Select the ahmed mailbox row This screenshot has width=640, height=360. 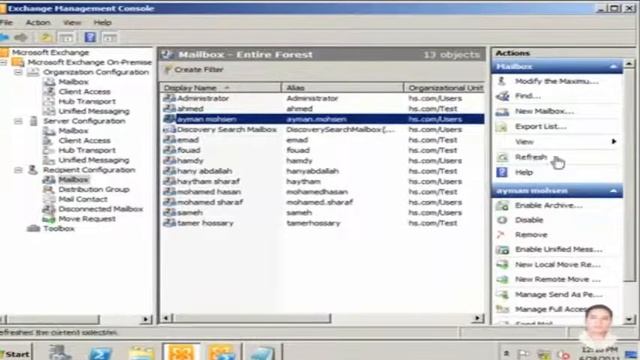pos(322,109)
